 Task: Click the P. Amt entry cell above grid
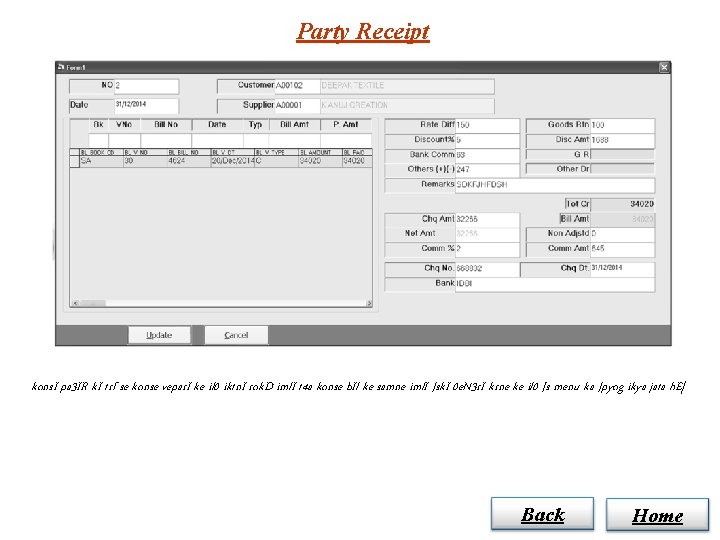click(x=346, y=140)
